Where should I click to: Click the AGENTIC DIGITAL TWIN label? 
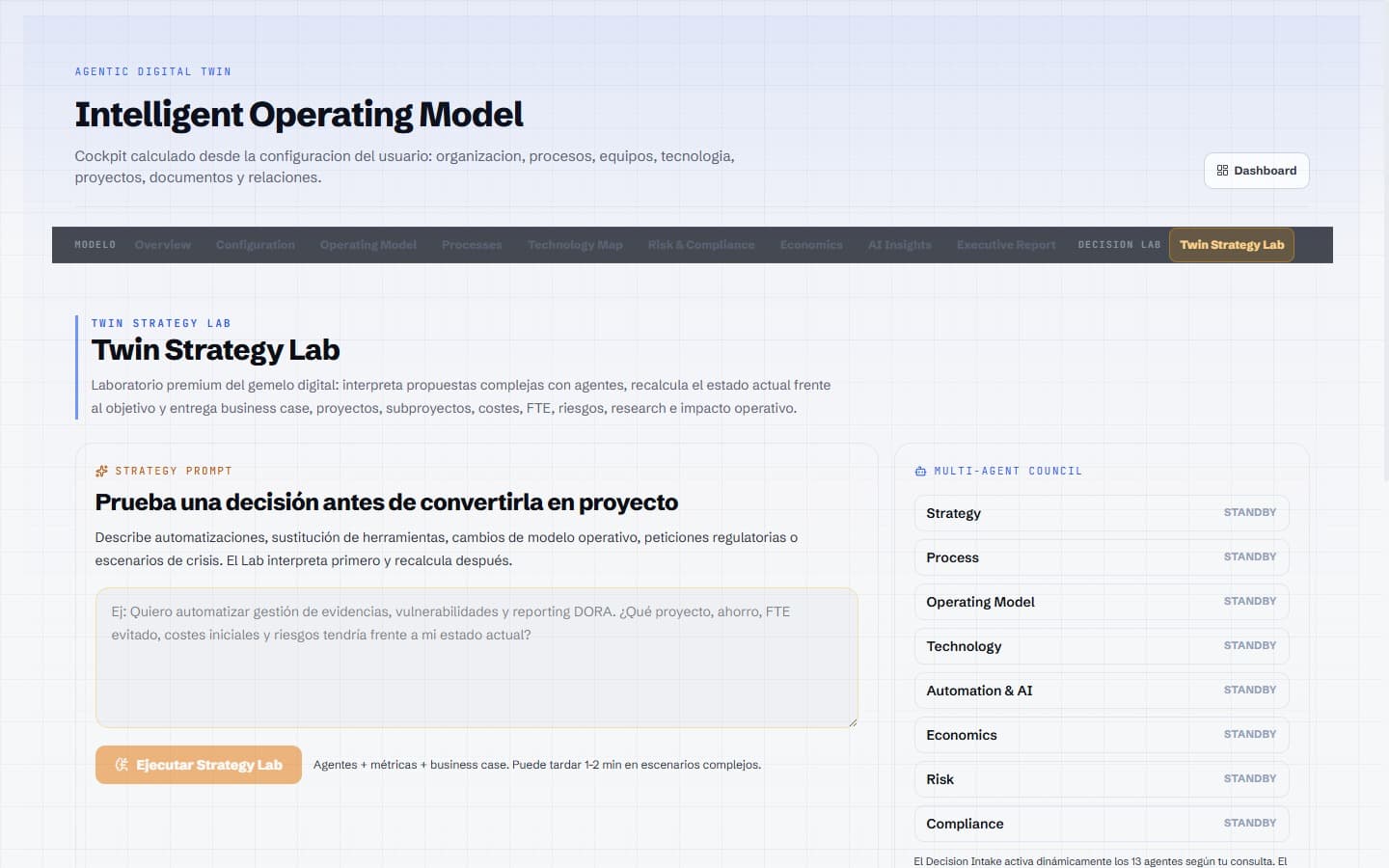point(153,71)
